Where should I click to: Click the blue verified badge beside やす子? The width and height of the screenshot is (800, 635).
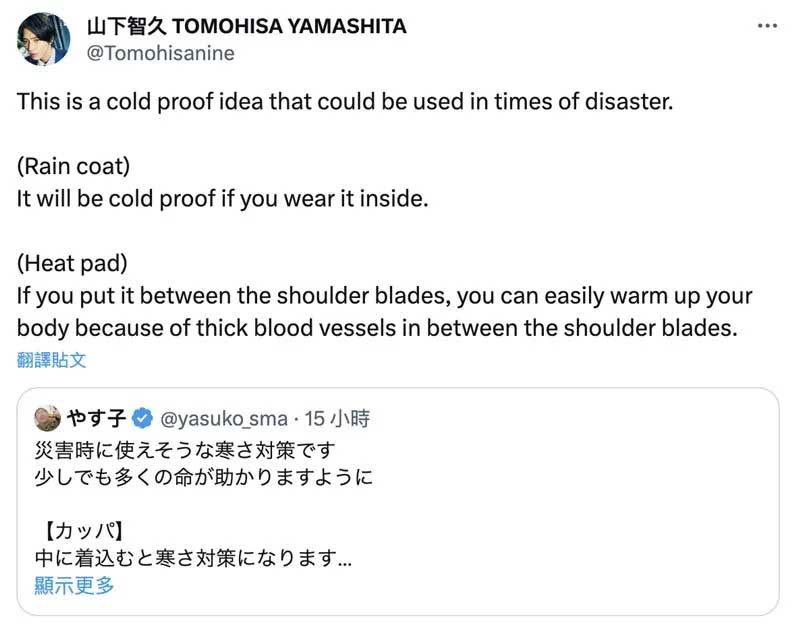coord(143,417)
